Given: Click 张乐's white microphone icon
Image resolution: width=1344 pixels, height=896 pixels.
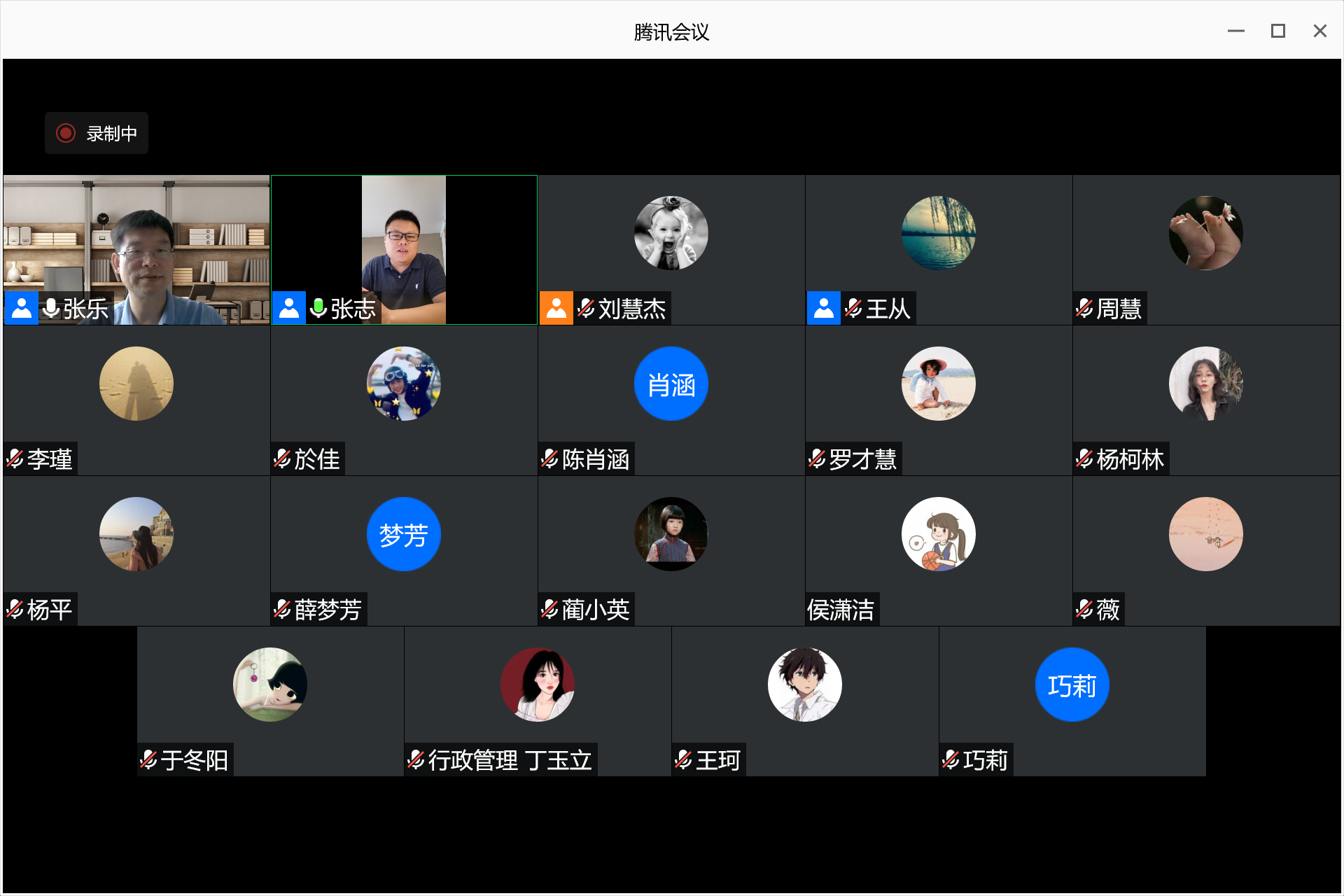Looking at the screenshot, I should pyautogui.click(x=51, y=308).
